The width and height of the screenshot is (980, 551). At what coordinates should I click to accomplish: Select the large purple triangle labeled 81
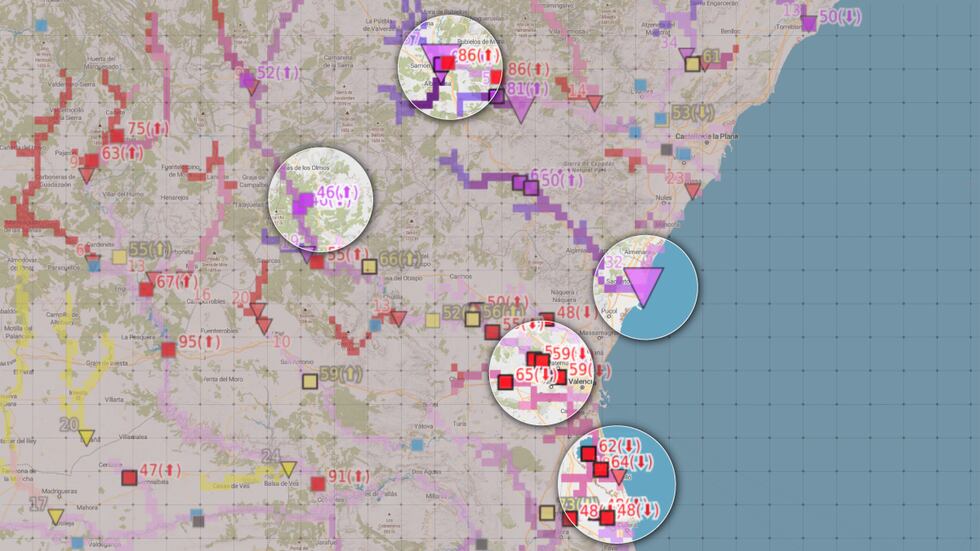pos(519,108)
